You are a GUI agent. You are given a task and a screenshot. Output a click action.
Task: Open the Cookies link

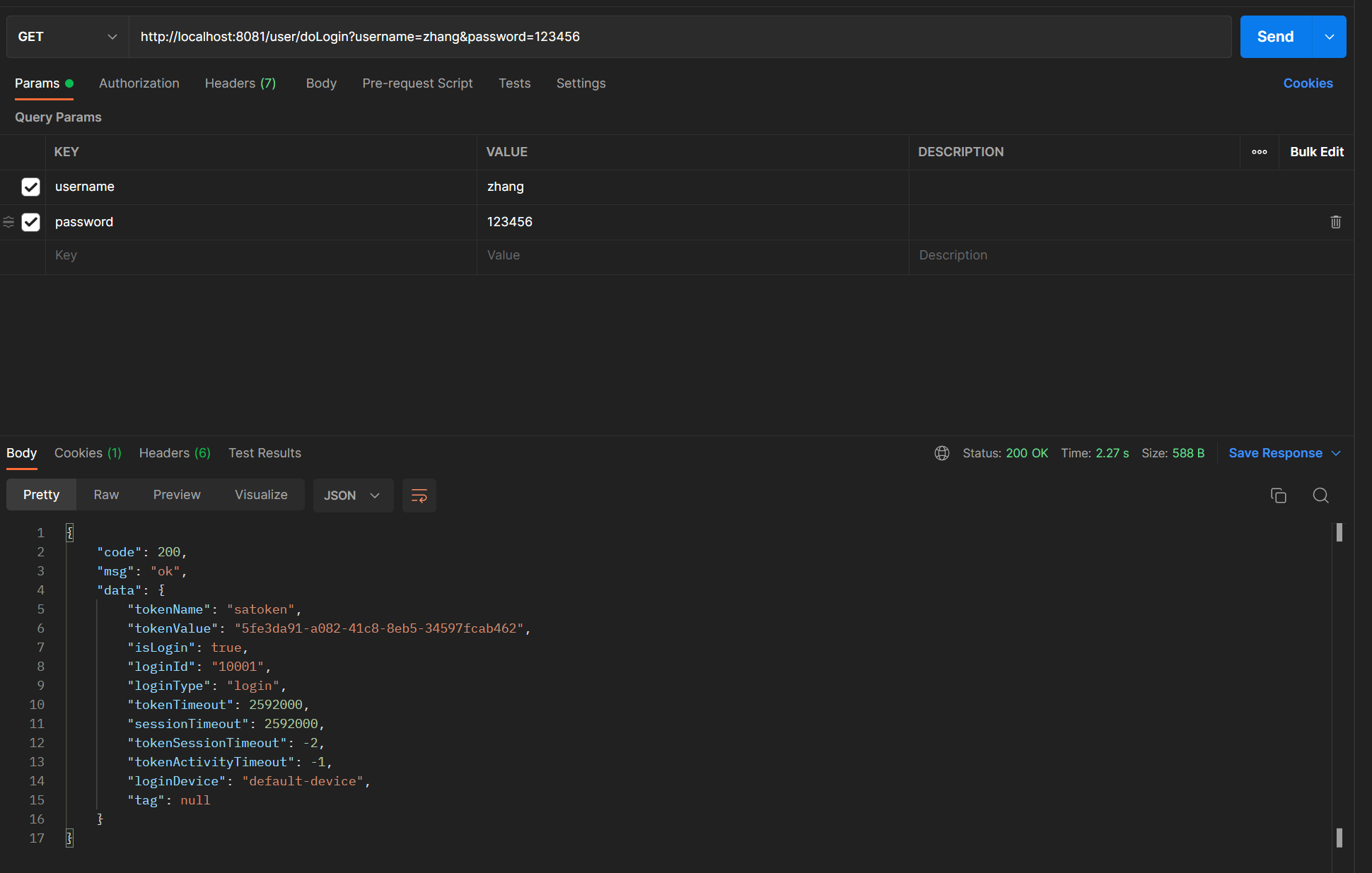(x=1308, y=83)
